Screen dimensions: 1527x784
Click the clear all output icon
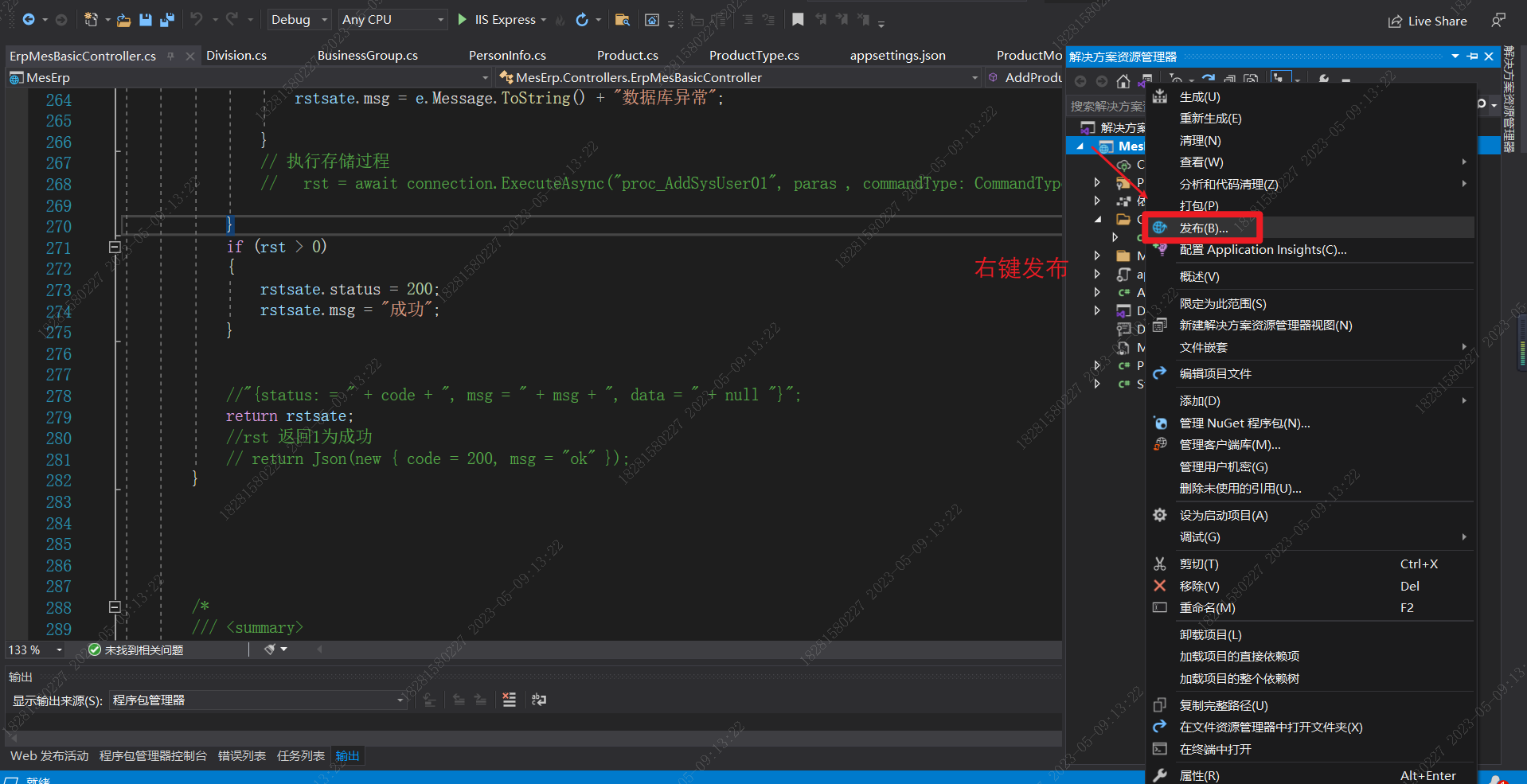[x=510, y=700]
